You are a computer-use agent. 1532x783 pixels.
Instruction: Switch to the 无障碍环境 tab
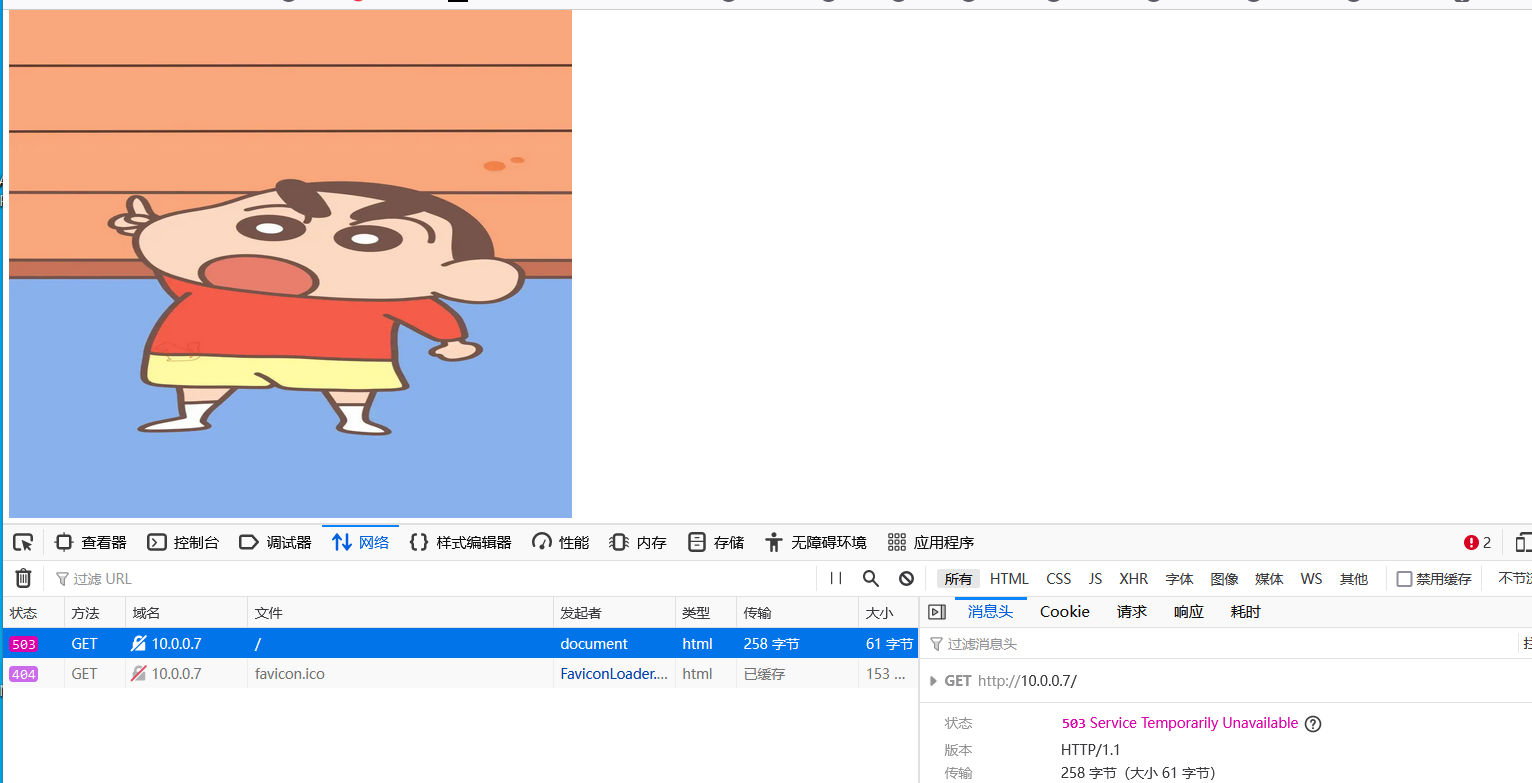pyautogui.click(x=815, y=542)
